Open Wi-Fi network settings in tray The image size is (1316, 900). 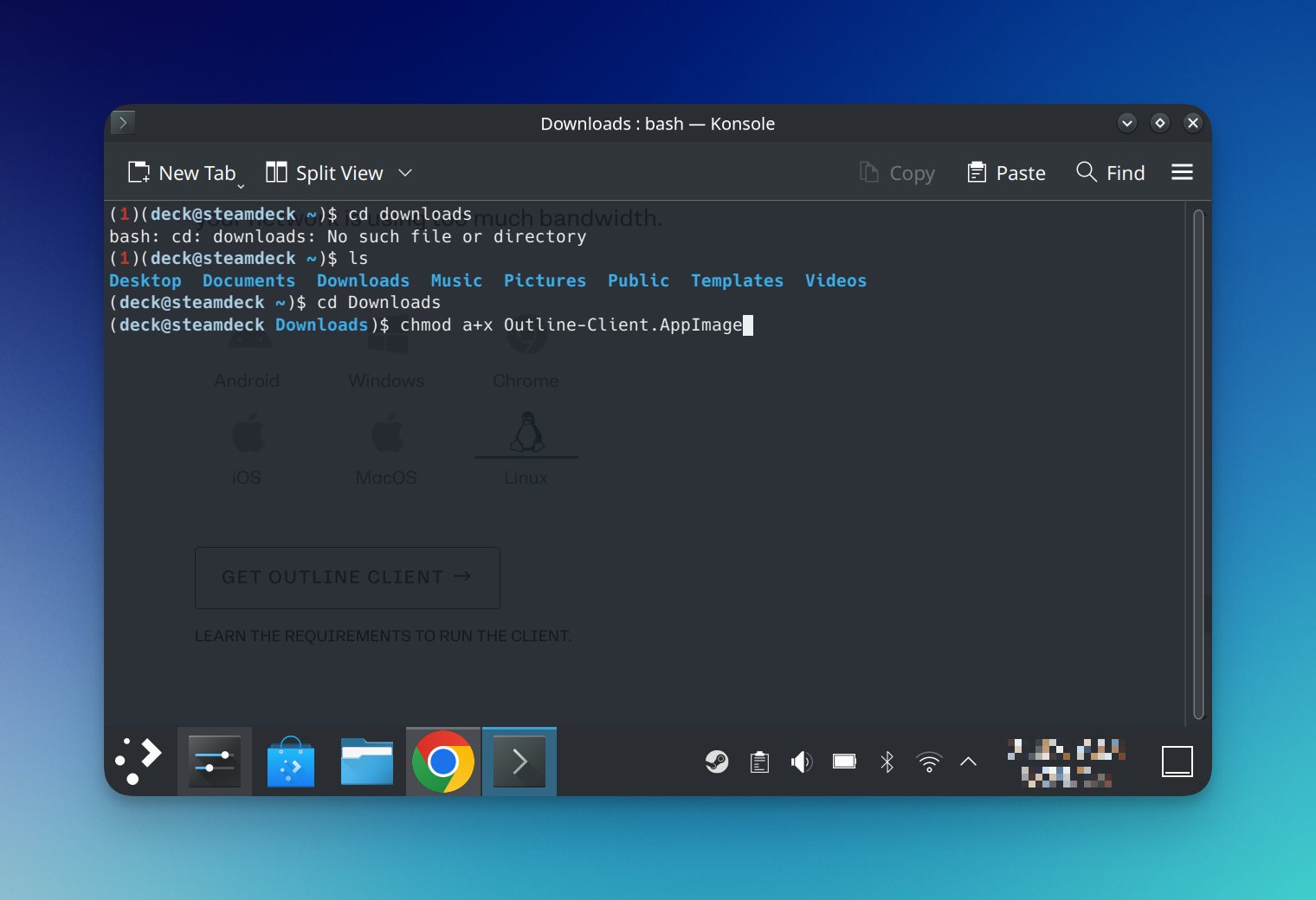[929, 762]
